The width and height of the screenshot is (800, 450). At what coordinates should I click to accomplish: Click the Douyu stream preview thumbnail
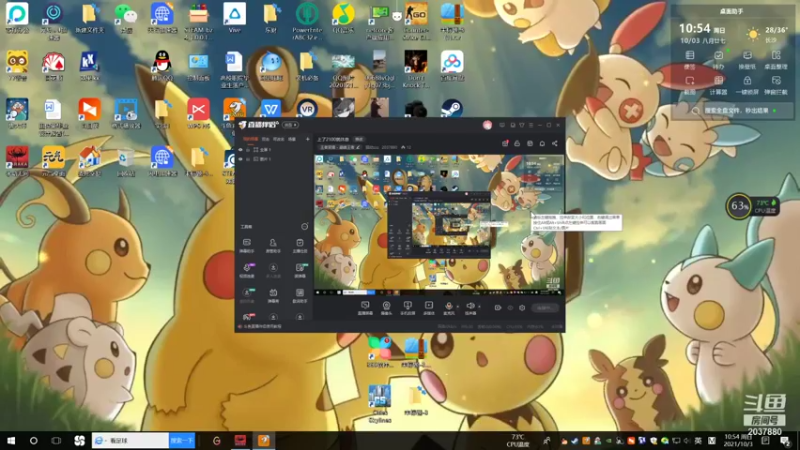point(439,224)
